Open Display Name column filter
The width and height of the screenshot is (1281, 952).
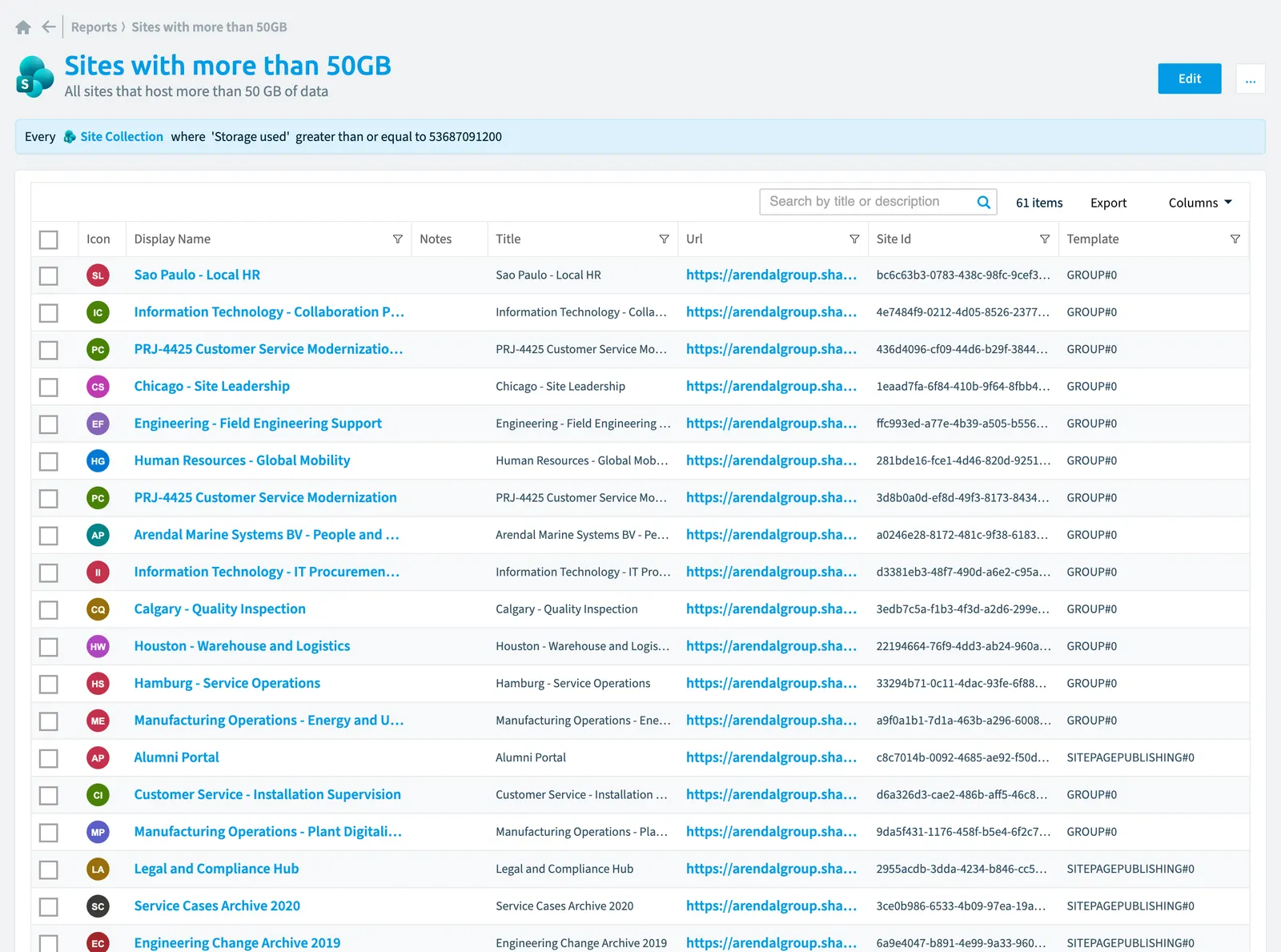pyautogui.click(x=397, y=239)
